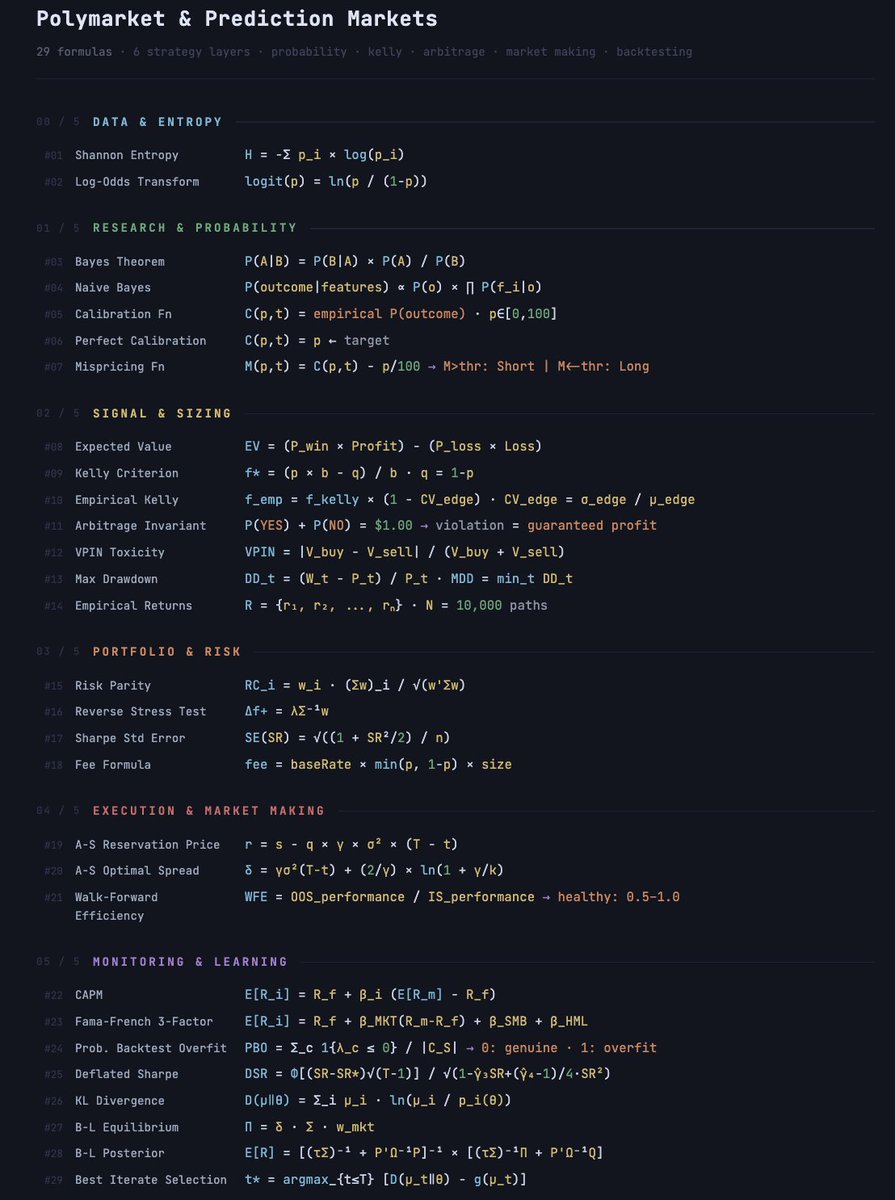Click the "Shannon Entropy" row label
895x1200 pixels.
(127, 155)
